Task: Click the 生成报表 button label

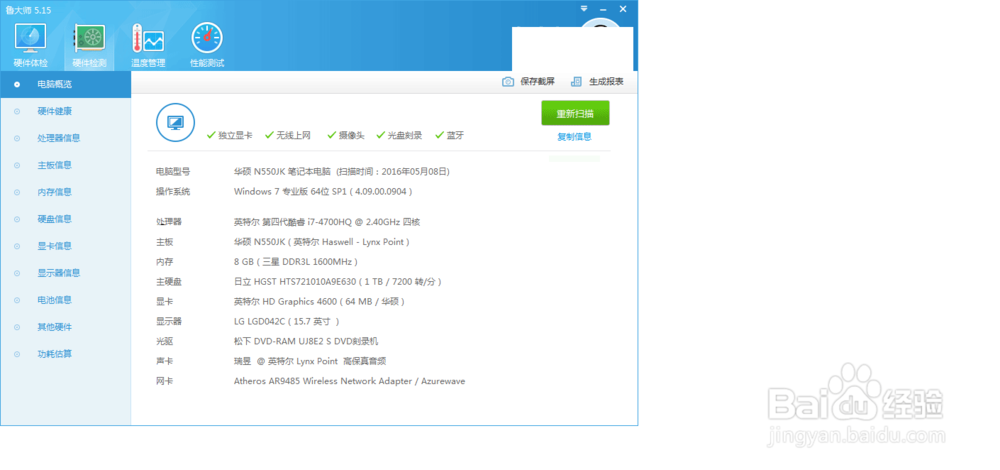Action: 607,82
